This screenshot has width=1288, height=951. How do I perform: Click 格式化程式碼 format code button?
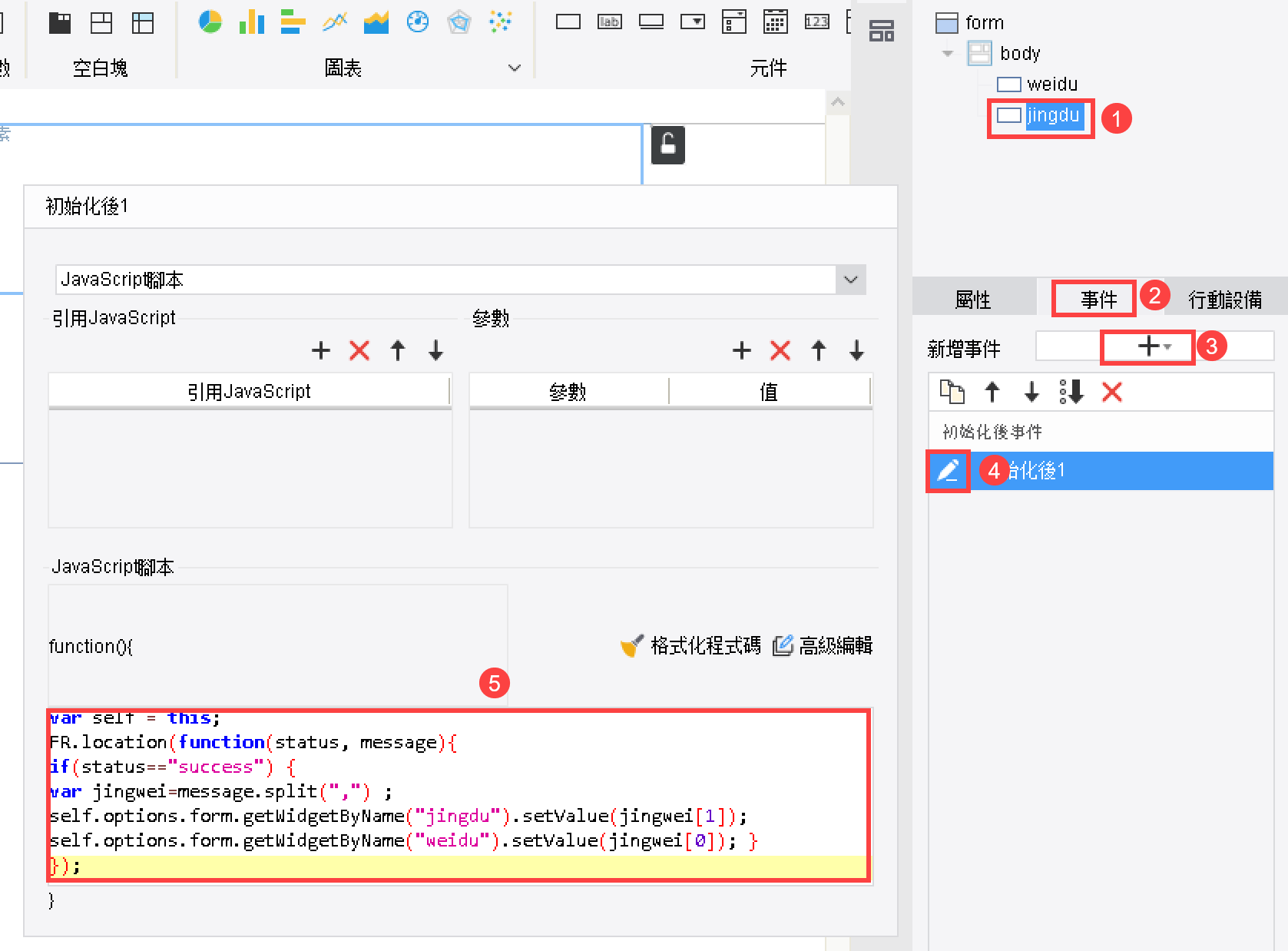click(690, 645)
